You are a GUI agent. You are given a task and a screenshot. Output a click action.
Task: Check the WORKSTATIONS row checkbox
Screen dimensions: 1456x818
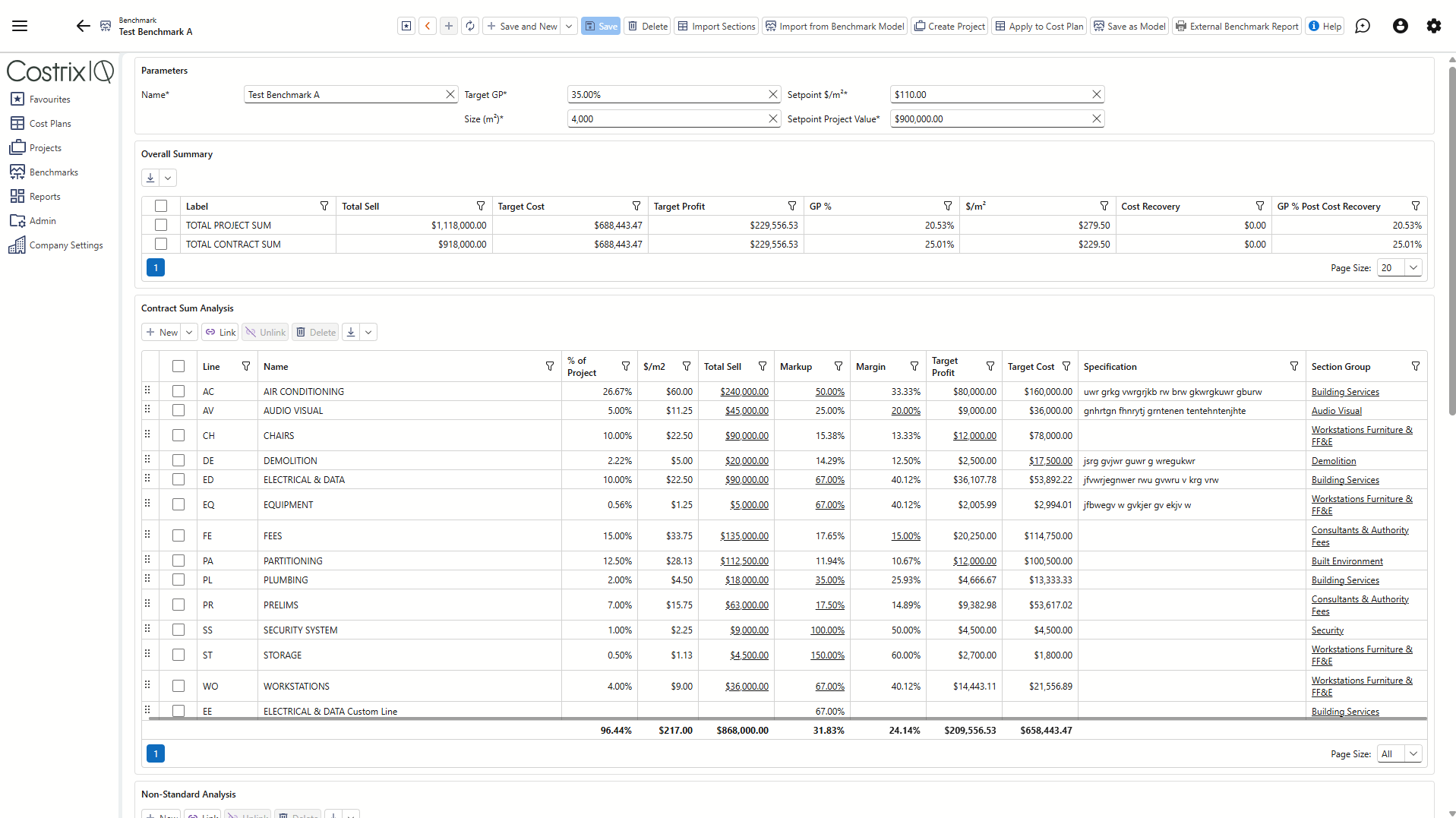click(x=178, y=686)
